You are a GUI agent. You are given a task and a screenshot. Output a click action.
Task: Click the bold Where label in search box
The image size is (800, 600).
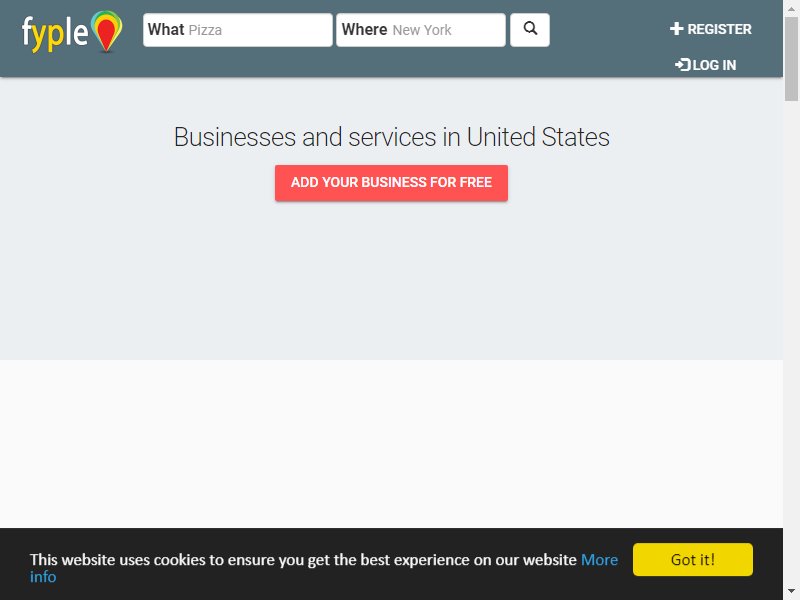(364, 30)
